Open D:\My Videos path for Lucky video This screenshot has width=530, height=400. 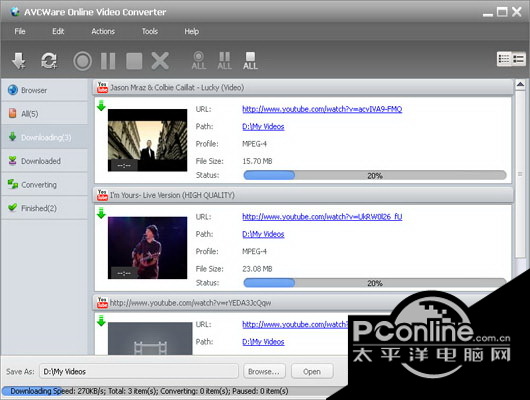point(263,126)
